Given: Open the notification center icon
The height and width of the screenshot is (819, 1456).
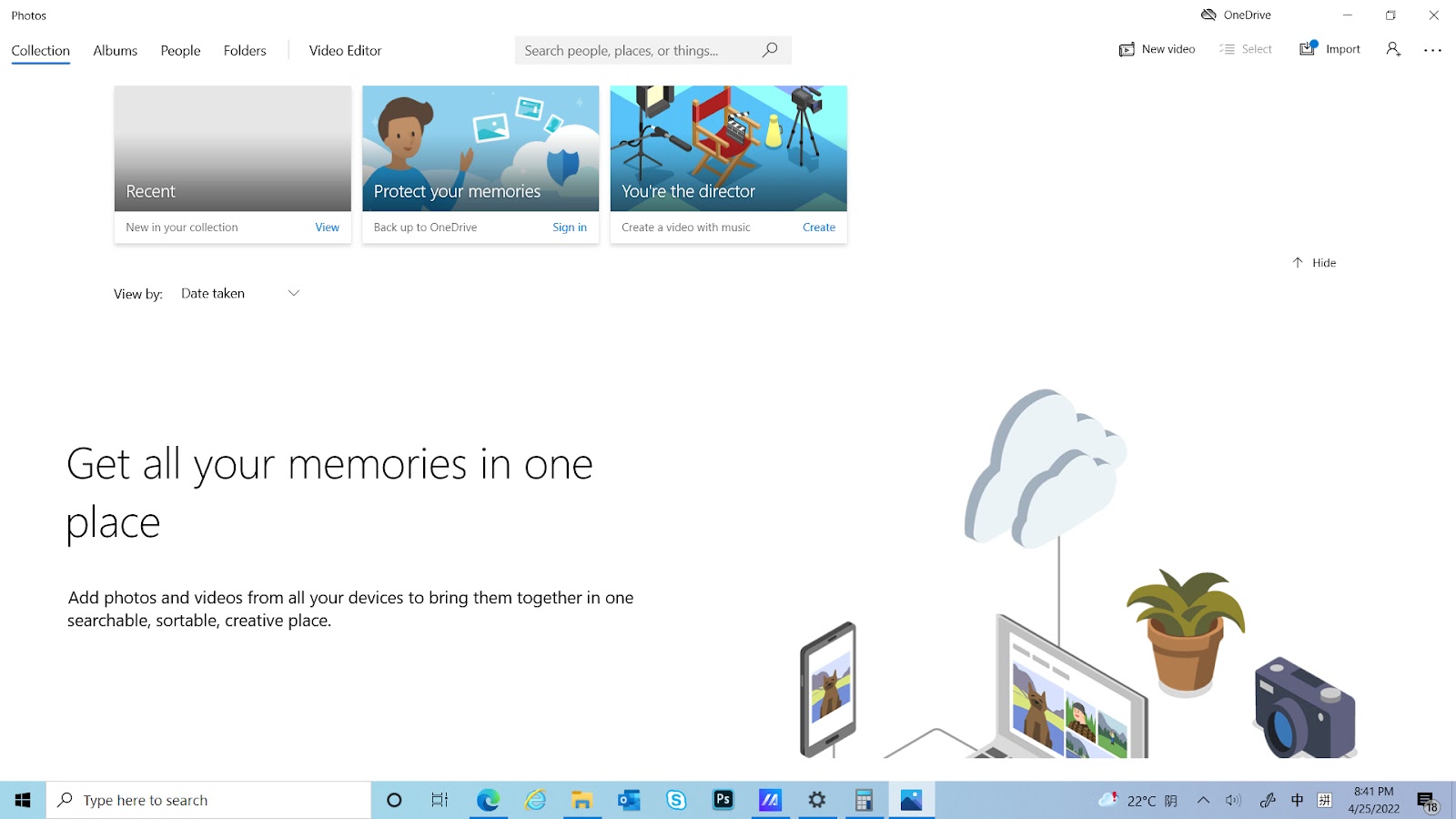Looking at the screenshot, I should (x=1429, y=801).
